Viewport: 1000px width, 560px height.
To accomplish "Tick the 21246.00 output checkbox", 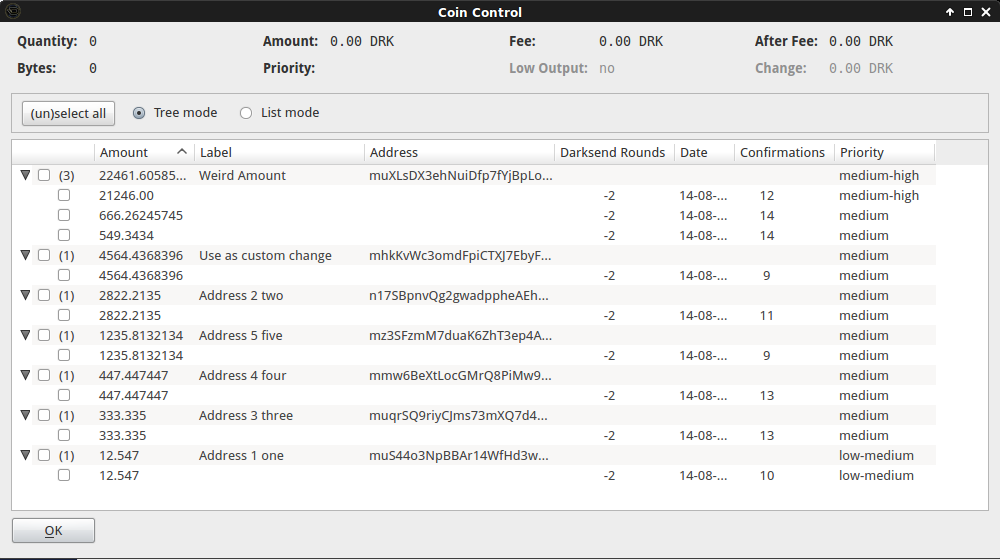I will [x=64, y=195].
